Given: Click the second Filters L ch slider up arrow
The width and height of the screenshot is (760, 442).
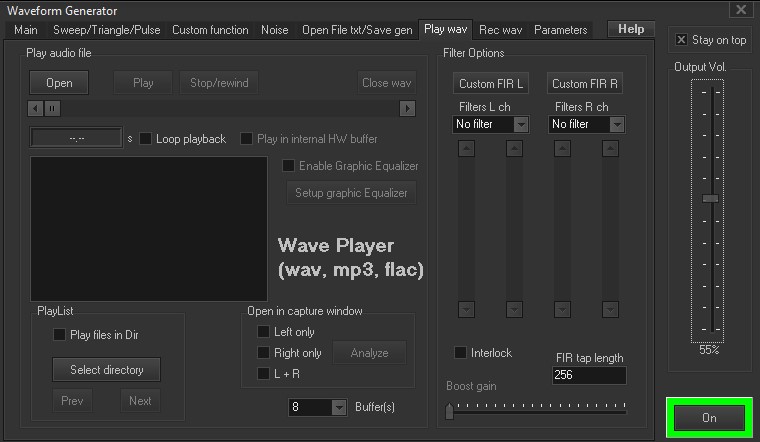Looking at the screenshot, I should (x=514, y=148).
